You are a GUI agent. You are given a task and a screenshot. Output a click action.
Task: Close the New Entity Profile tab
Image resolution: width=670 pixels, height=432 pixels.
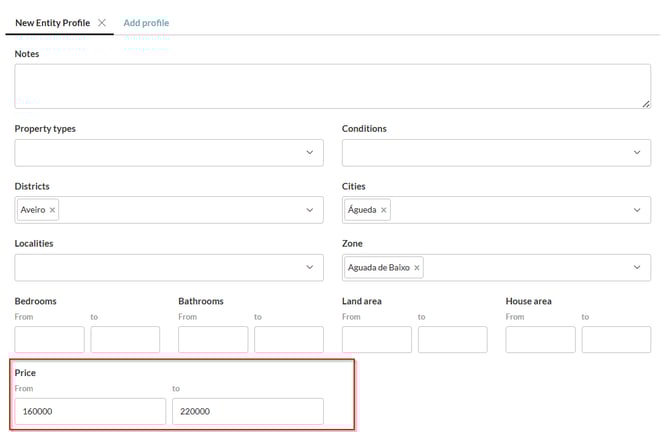(102, 22)
